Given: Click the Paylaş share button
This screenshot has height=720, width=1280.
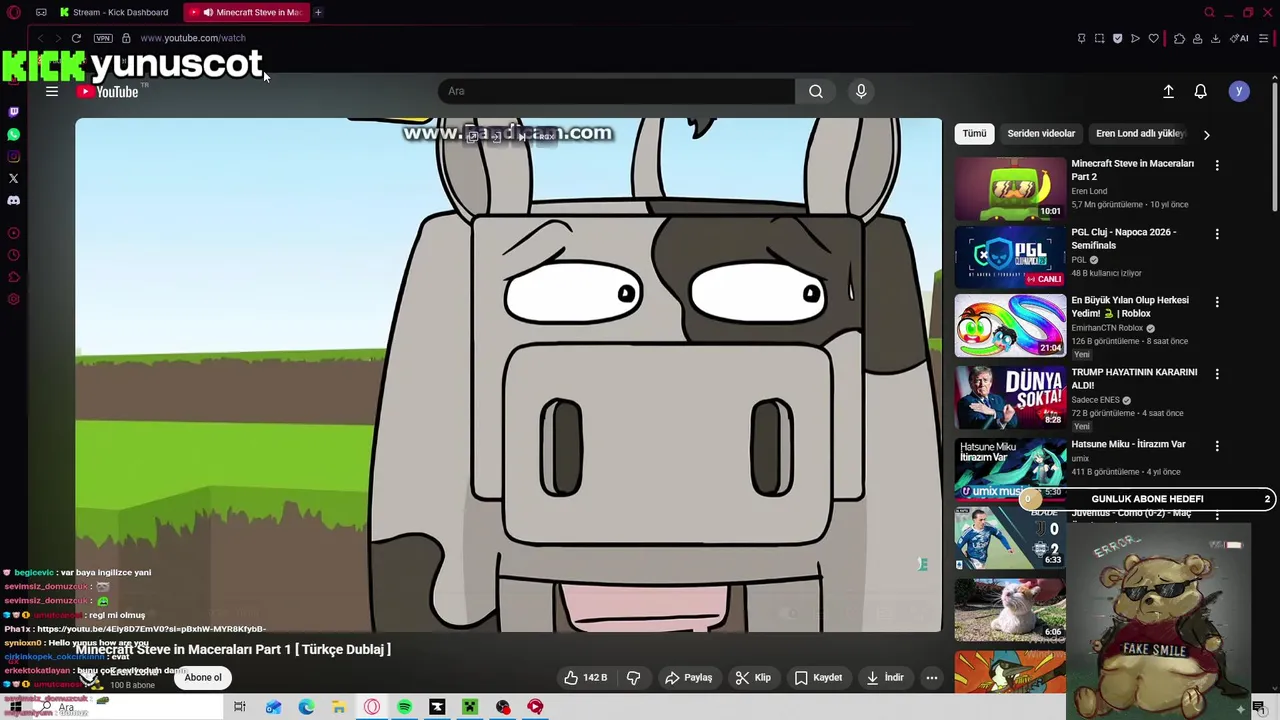Looking at the screenshot, I should point(689,677).
